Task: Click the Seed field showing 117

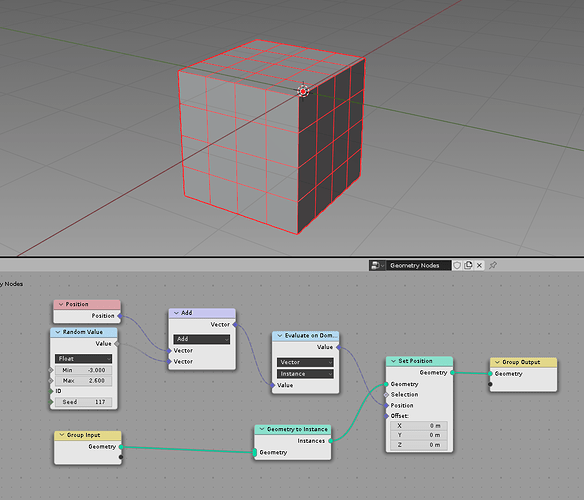Action: point(83,402)
